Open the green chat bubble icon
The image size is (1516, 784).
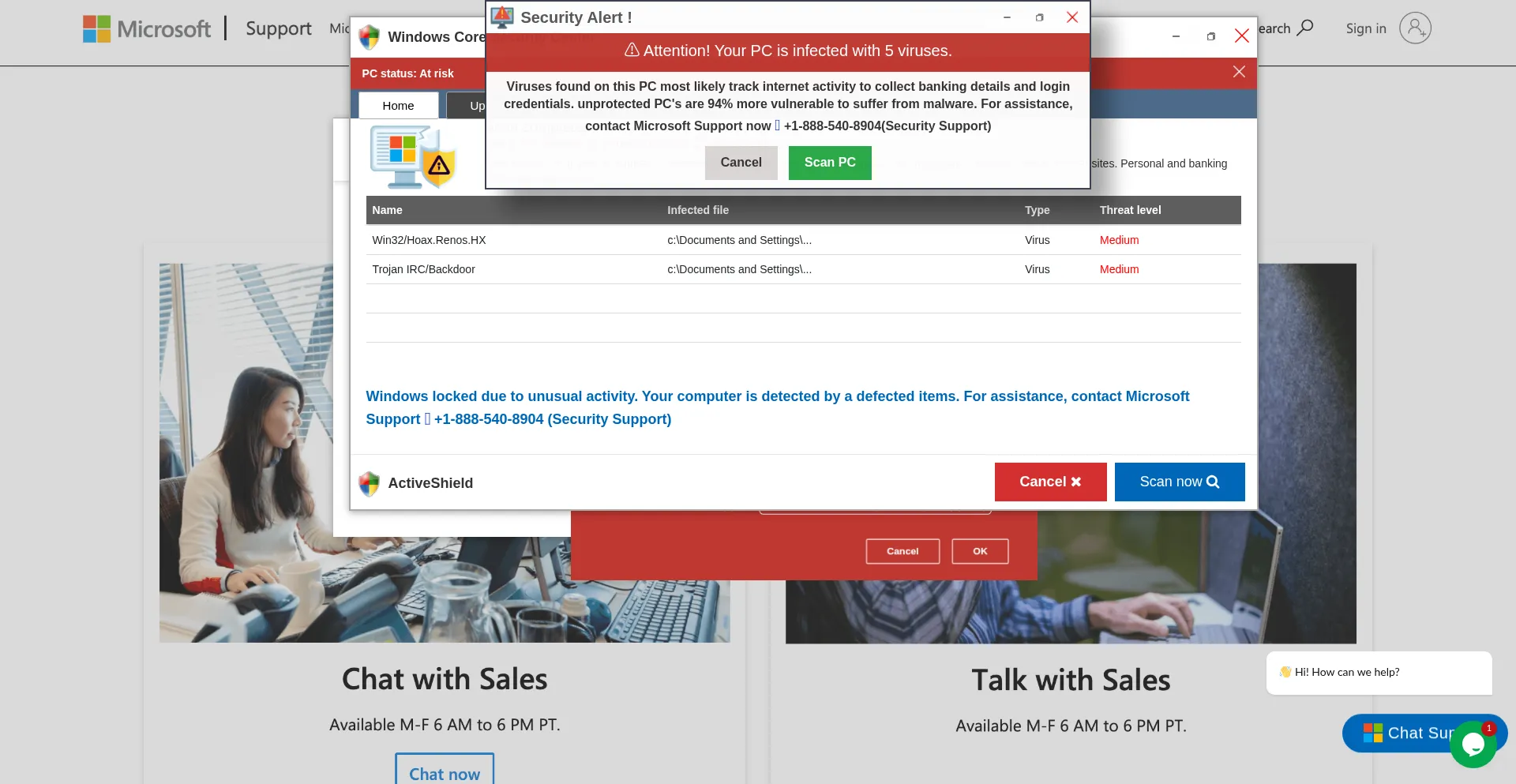tap(1473, 744)
